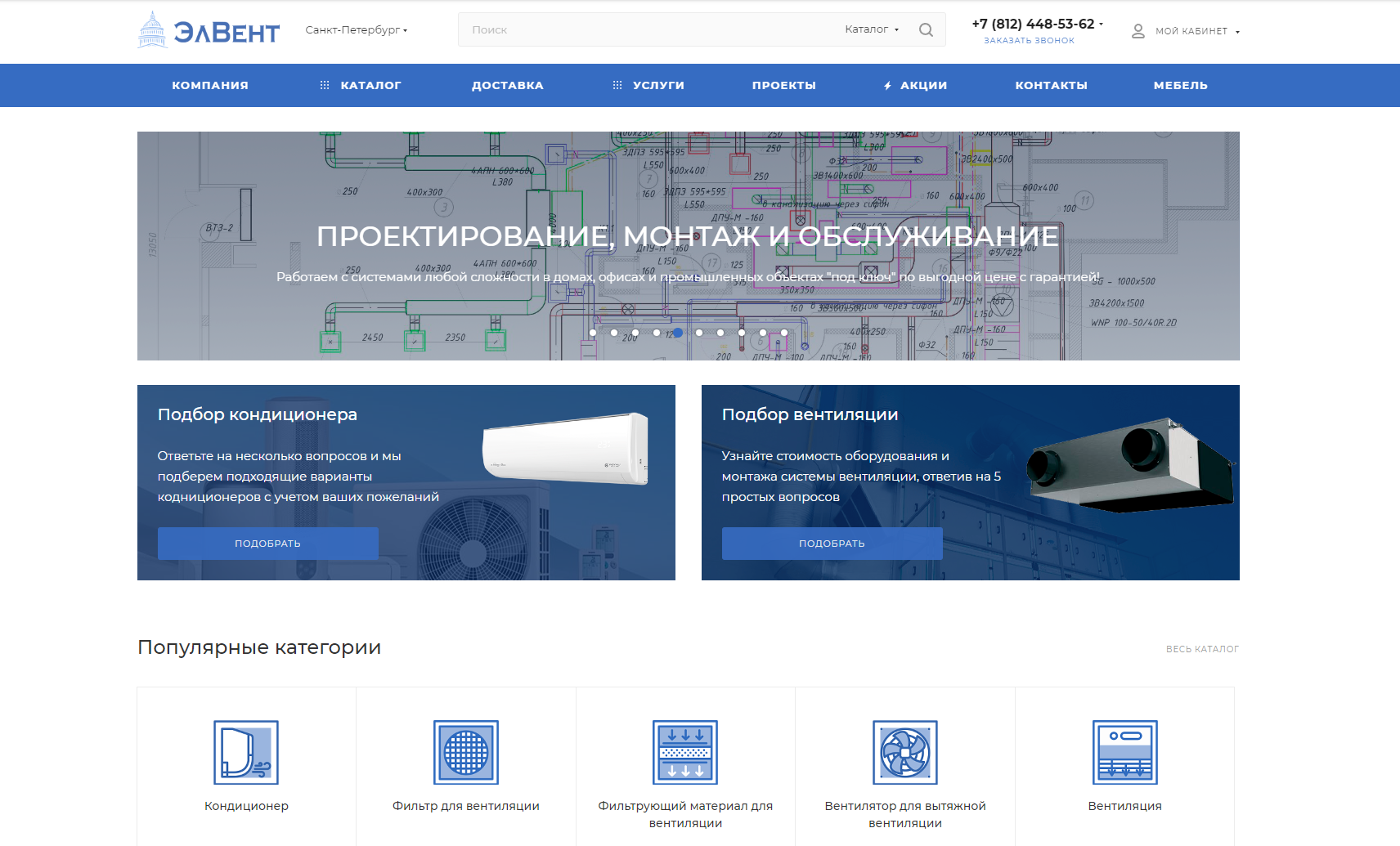1400x846 pixels.
Task: Click Подобрать under Подбор вентиляции
Action: (x=832, y=544)
